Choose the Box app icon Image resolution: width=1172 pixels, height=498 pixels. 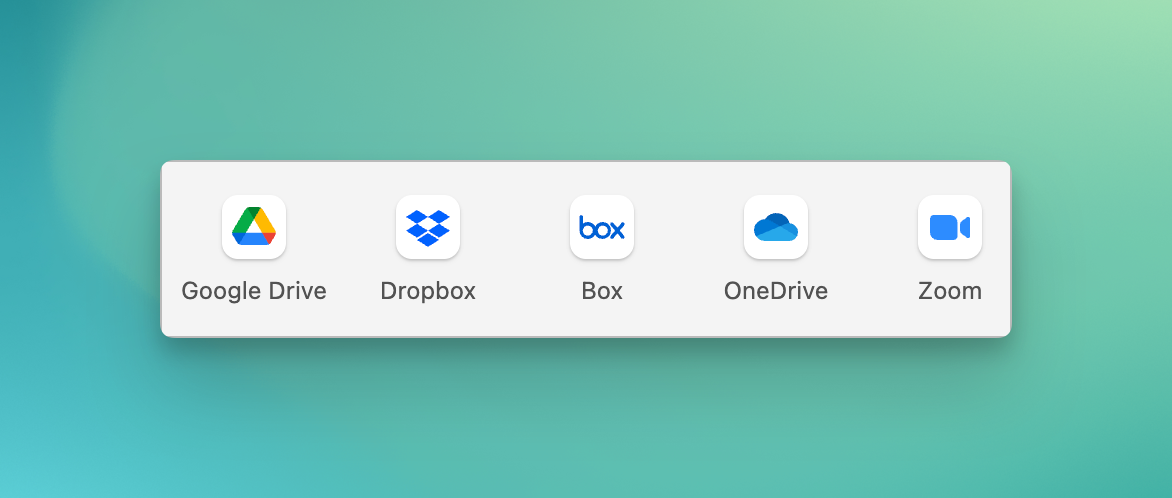(x=602, y=227)
